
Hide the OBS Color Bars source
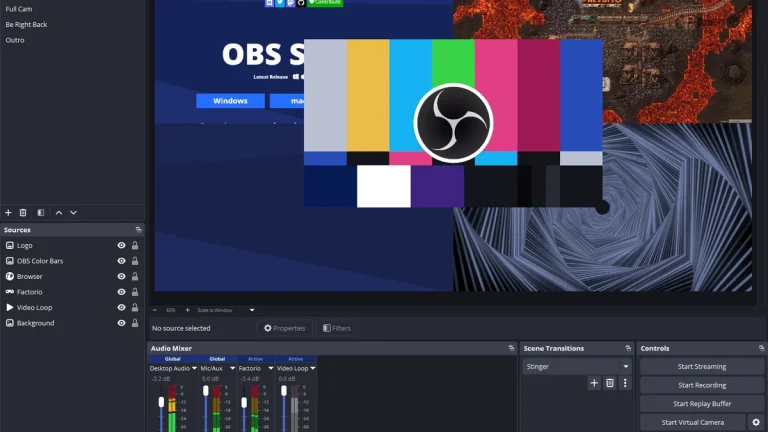(x=121, y=261)
